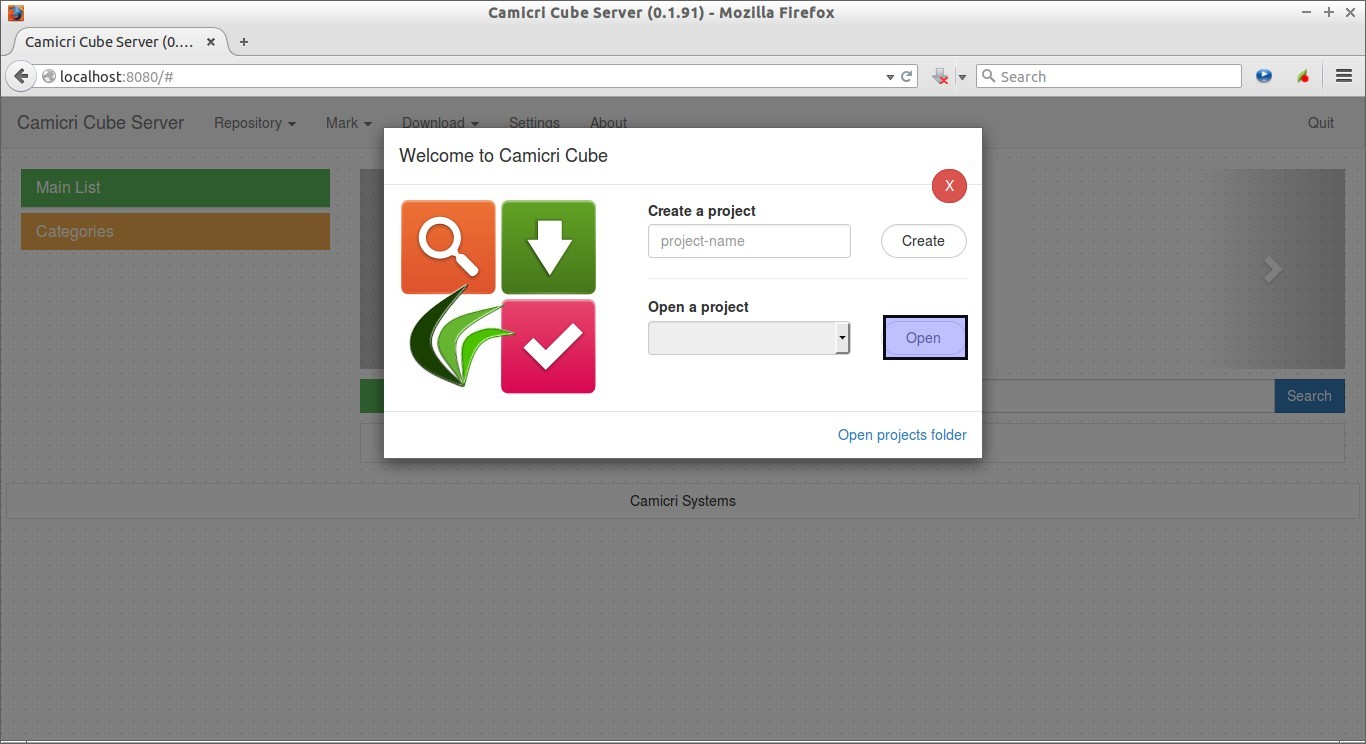Click the site identity globe icon
This screenshot has width=1366, height=744.
tap(48, 76)
